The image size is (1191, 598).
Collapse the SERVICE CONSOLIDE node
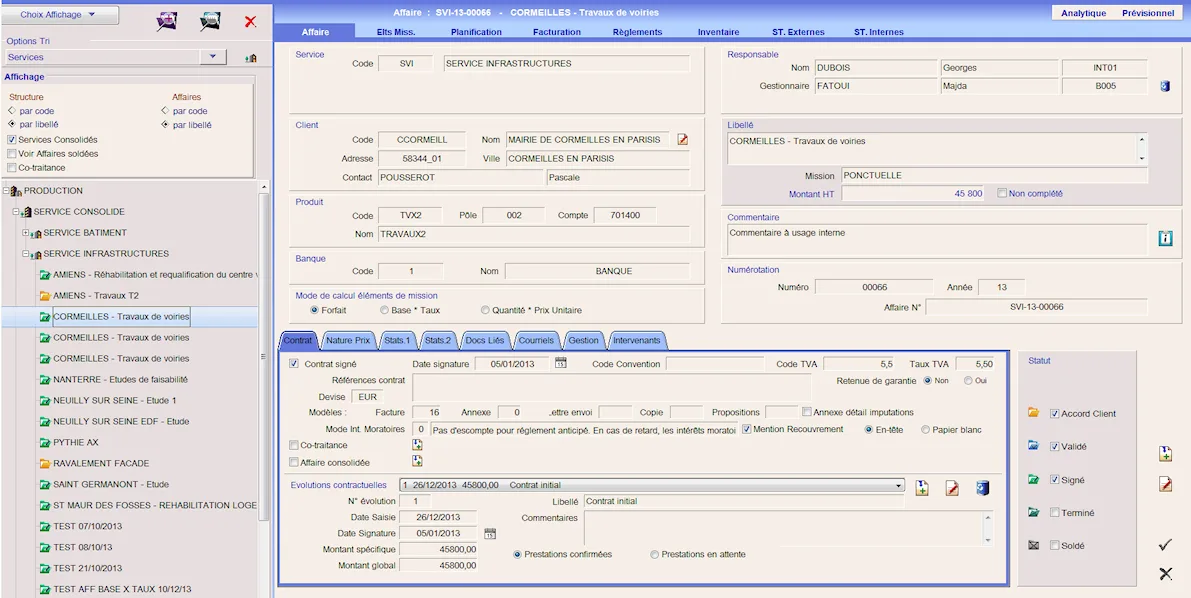click(x=16, y=212)
